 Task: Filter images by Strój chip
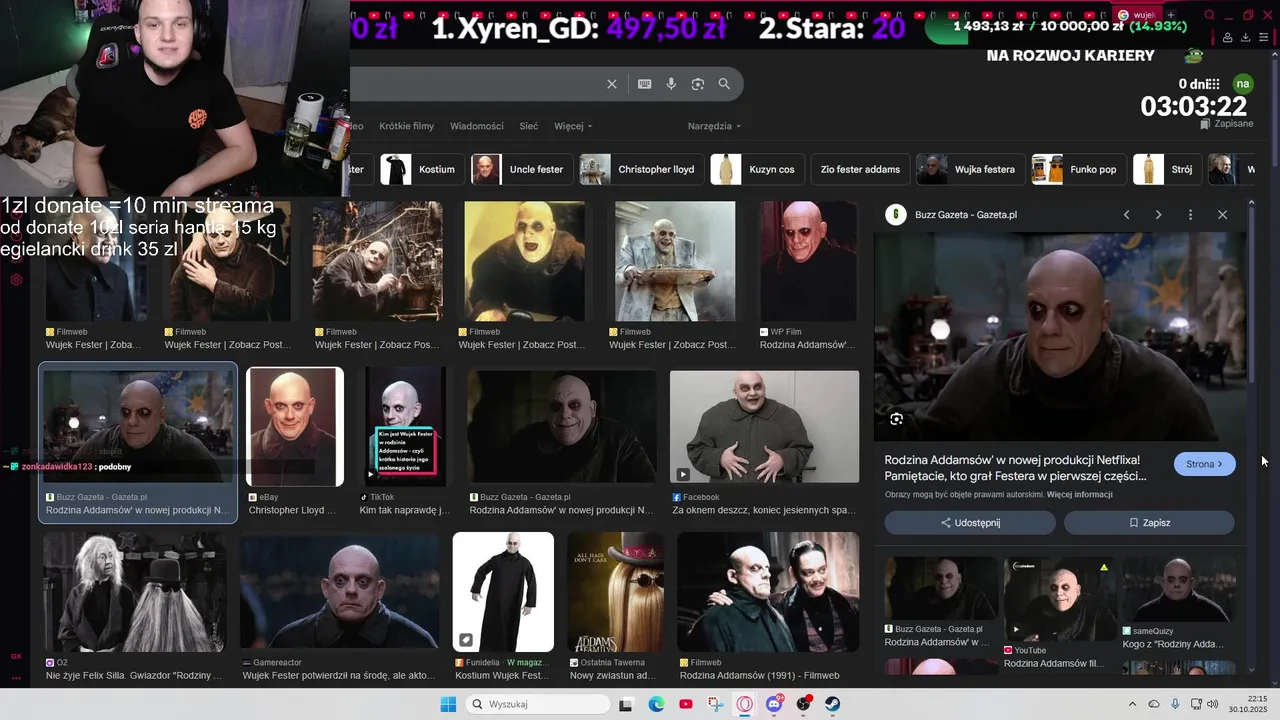coord(1166,169)
